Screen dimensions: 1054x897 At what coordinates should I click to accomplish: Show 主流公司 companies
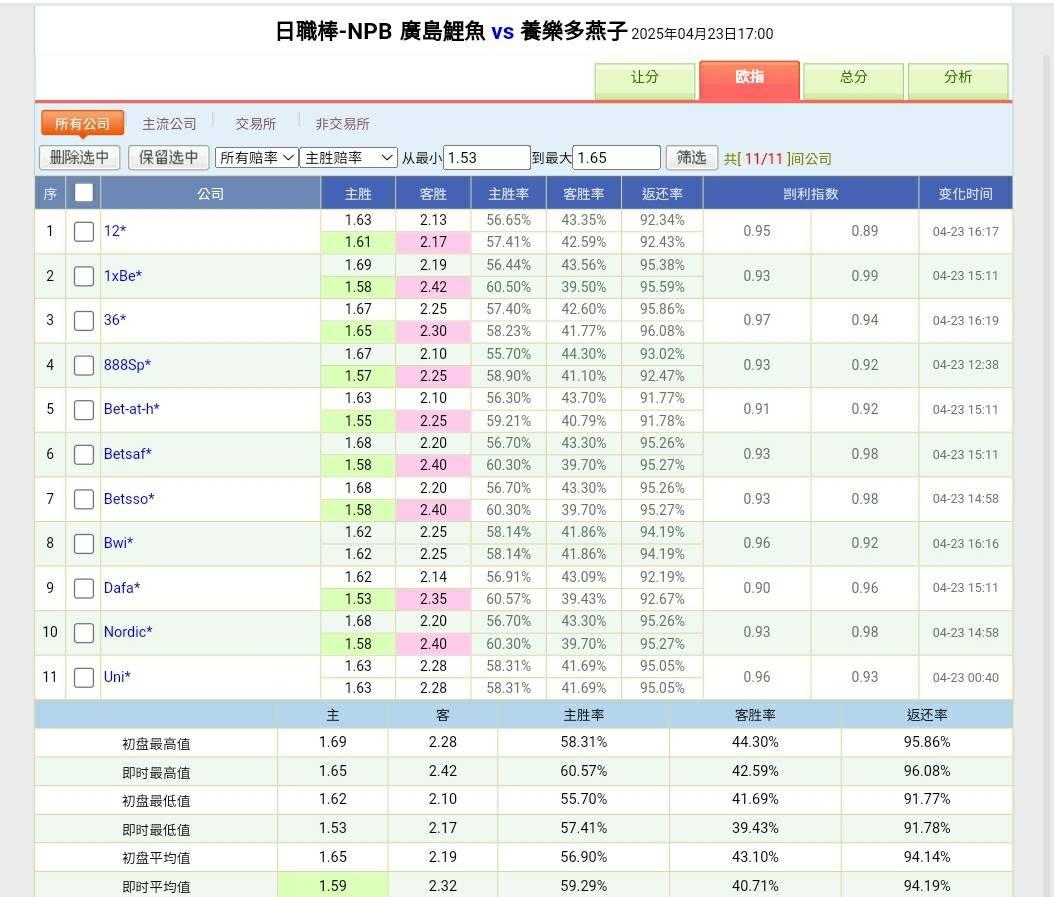169,124
